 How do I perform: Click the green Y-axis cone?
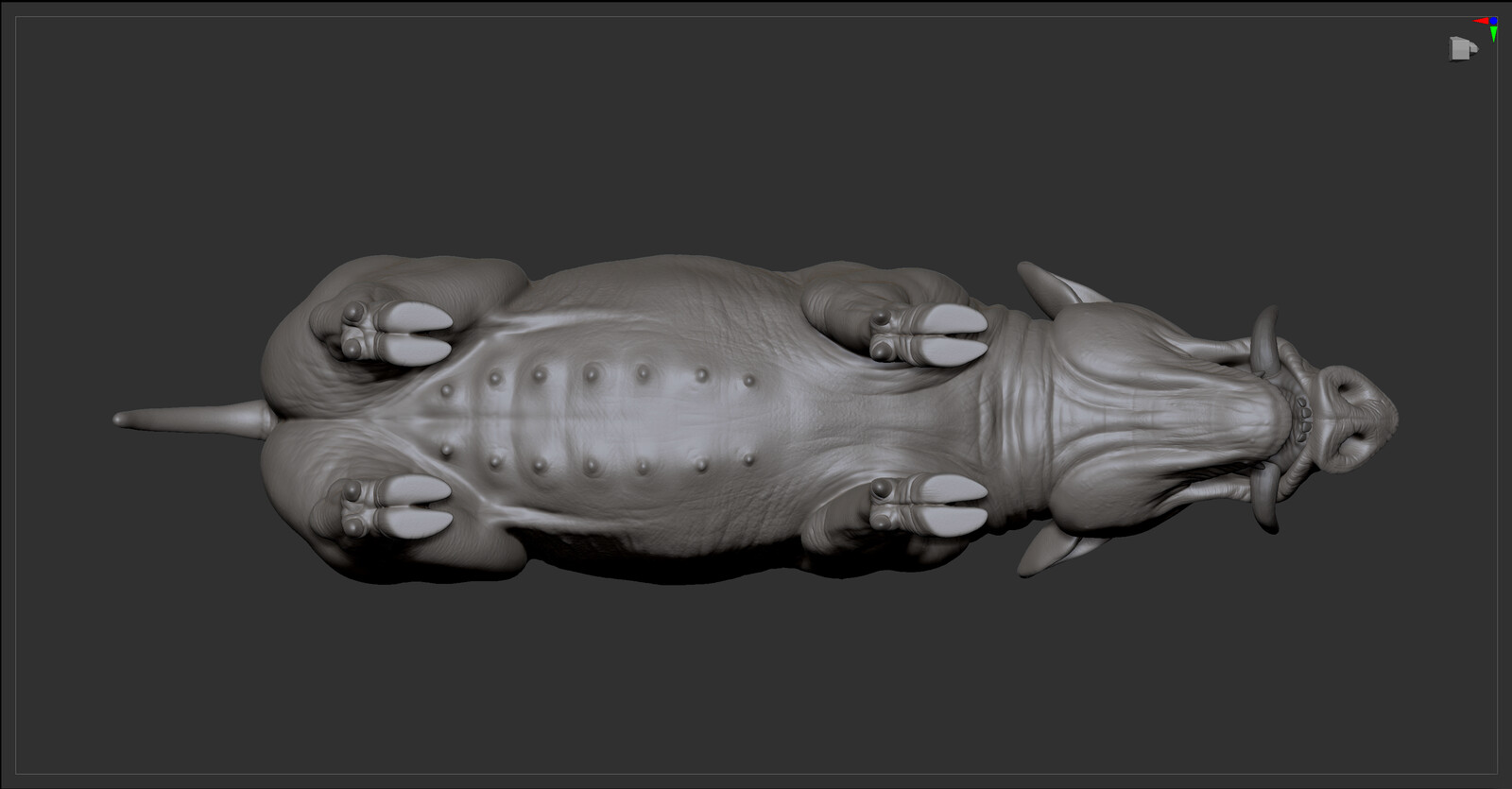pyautogui.click(x=1493, y=34)
